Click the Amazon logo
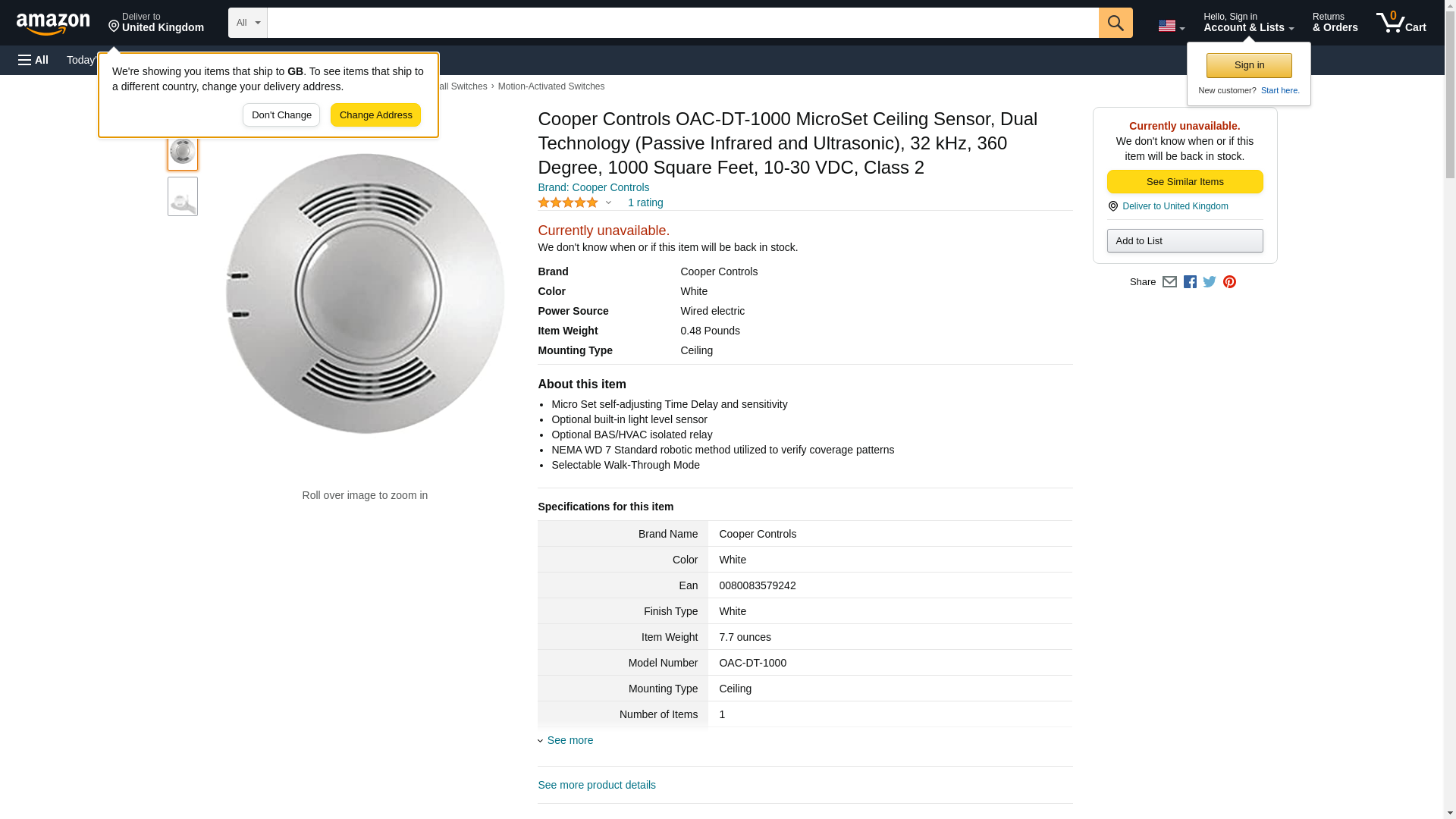 click(53, 24)
